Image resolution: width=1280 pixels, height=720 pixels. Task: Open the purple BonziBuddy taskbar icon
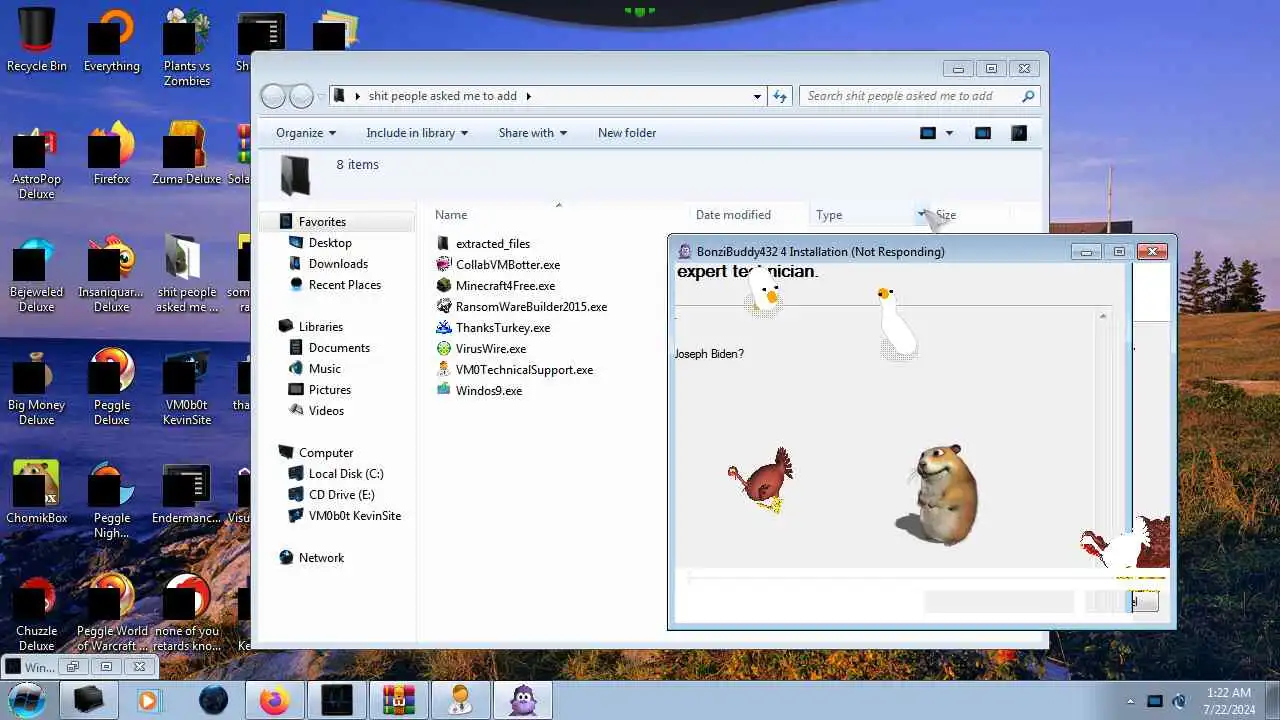[x=523, y=700]
